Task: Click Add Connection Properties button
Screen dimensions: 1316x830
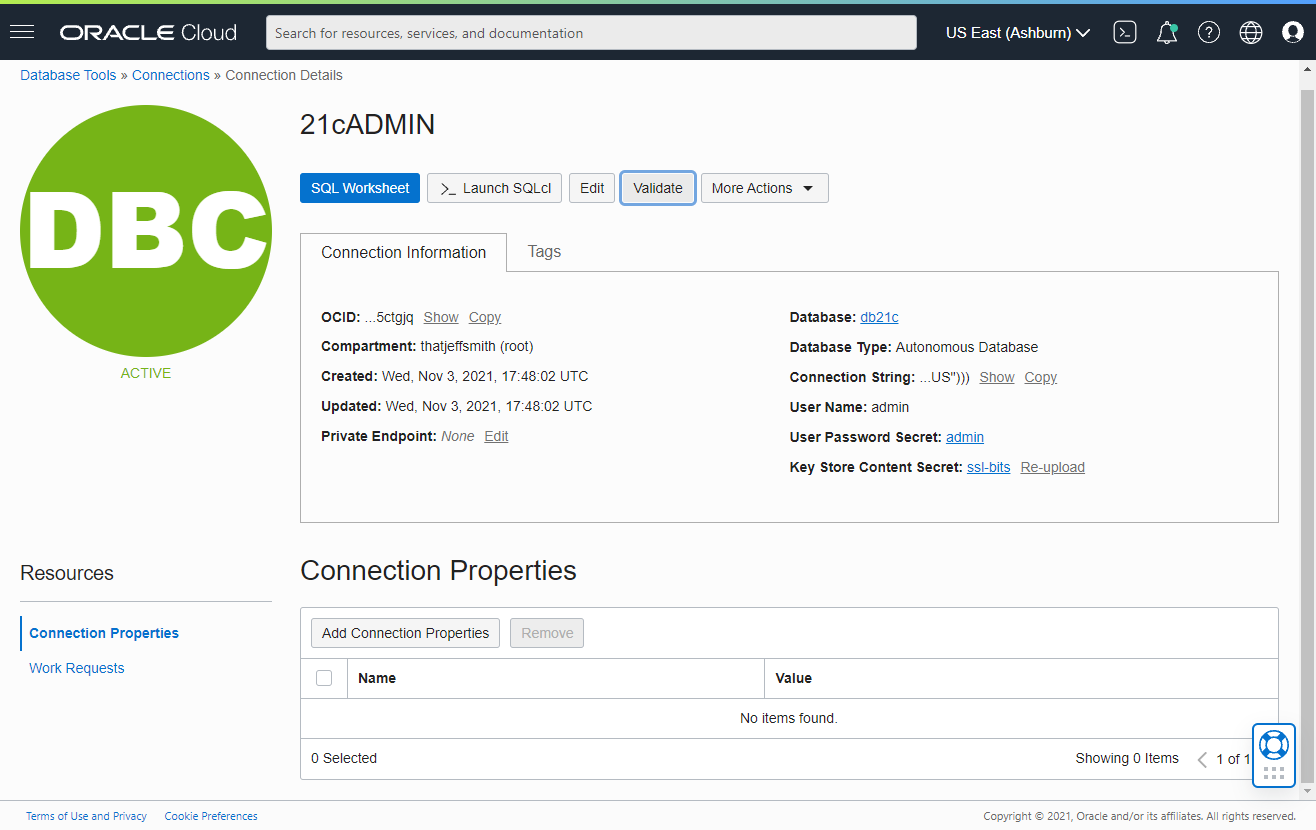Action: 405,633
